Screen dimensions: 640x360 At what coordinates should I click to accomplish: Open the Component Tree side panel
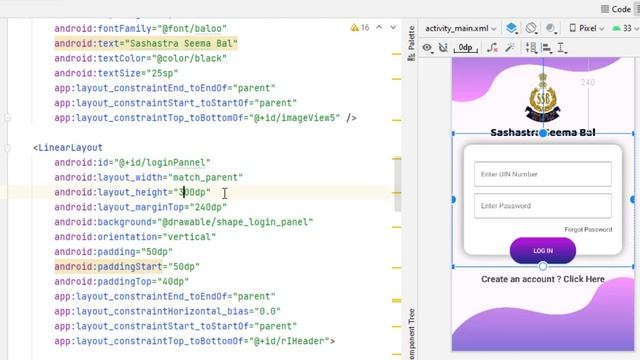(x=411, y=334)
